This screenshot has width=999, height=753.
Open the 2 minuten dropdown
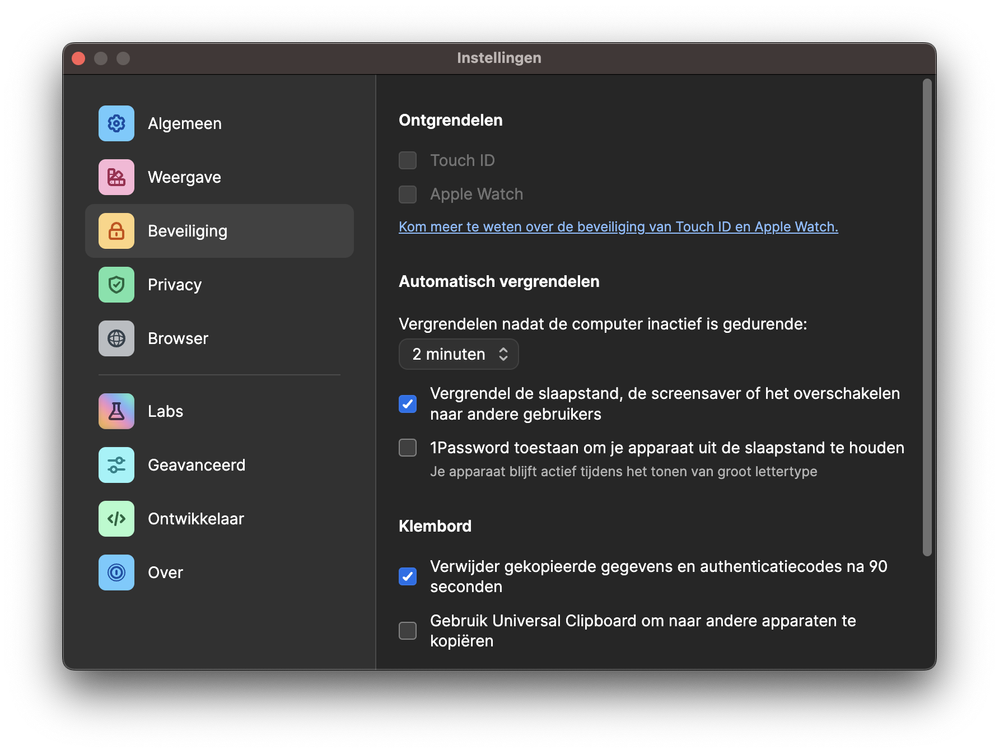[x=458, y=354]
